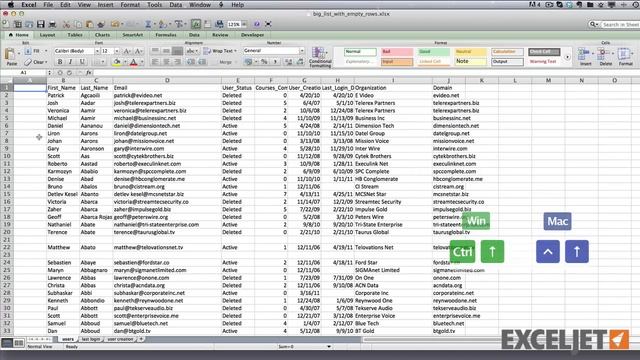The image size is (640, 360).
Task: Open the Apple menu
Action: pyautogui.click(x=11, y=5)
